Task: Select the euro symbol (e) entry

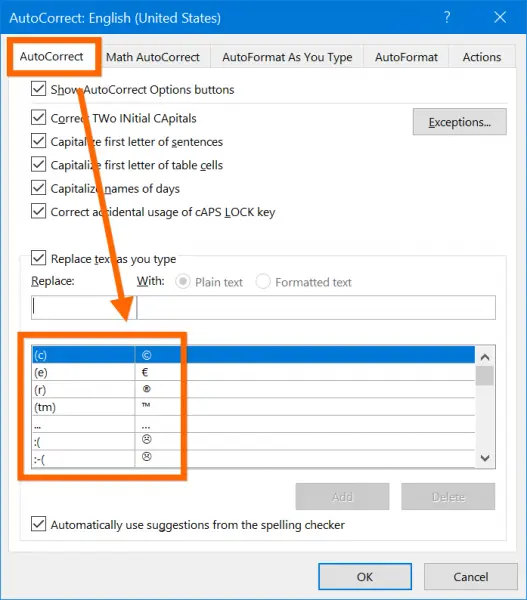Action: click(x=253, y=372)
